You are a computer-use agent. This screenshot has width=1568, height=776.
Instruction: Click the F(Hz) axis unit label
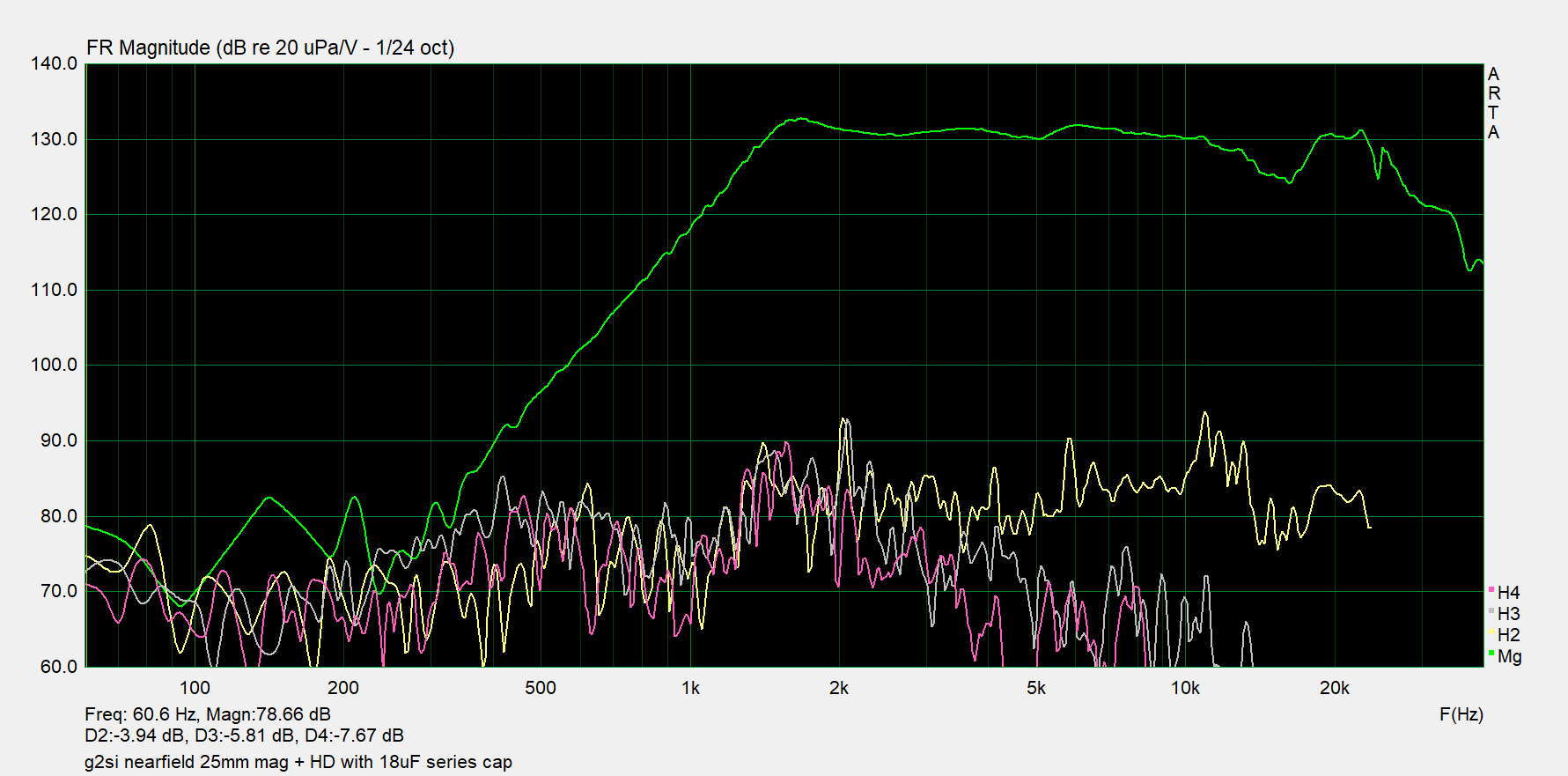(1461, 714)
